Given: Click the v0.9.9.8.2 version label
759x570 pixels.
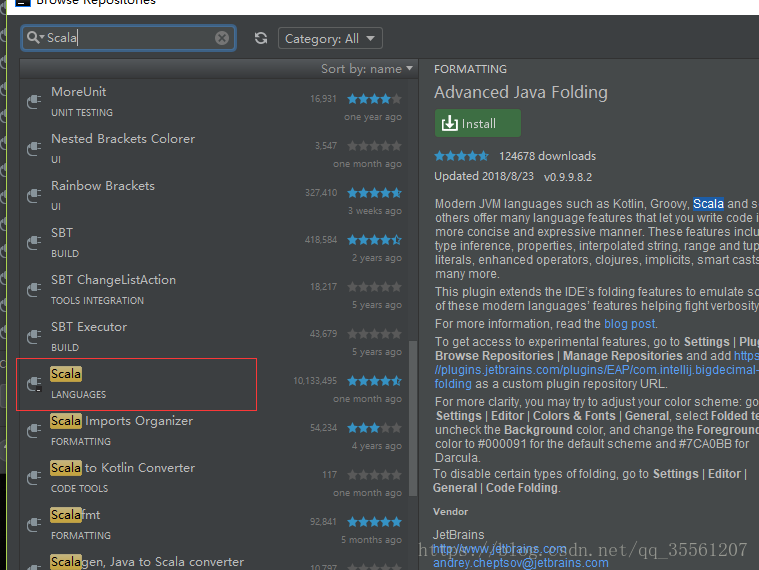Looking at the screenshot, I should [x=568, y=177].
